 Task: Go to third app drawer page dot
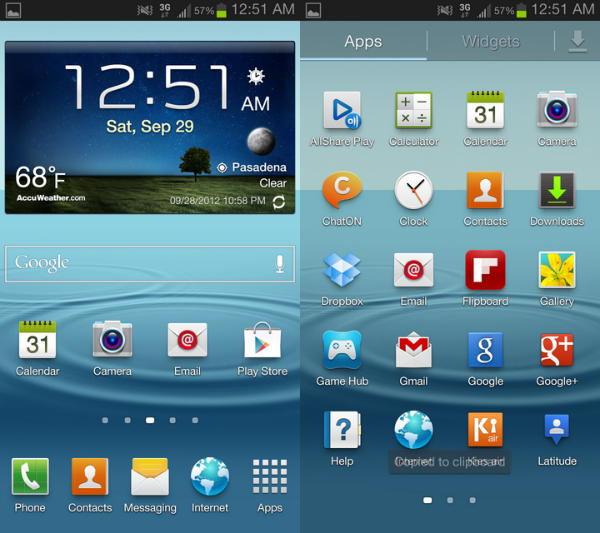[x=473, y=500]
